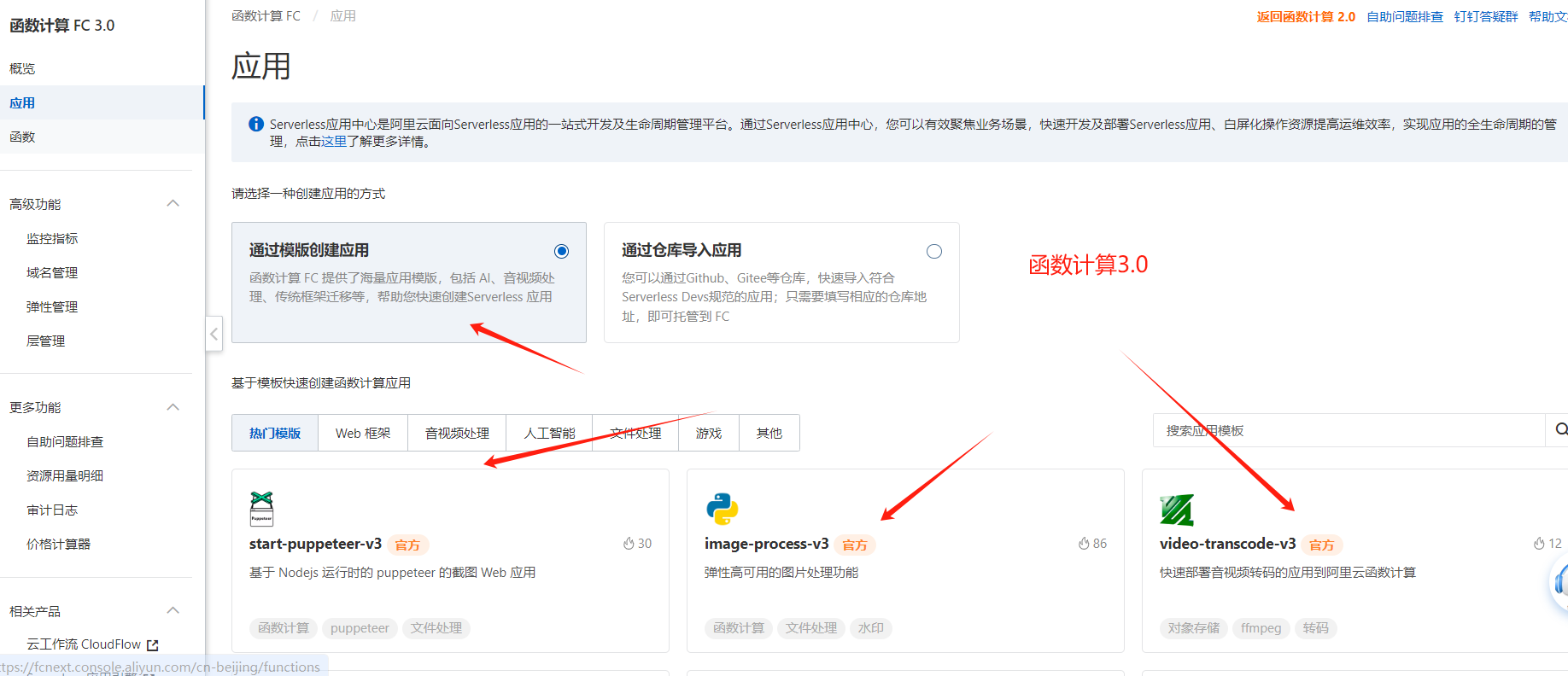Click the info icon in the Serverless banner
The height and width of the screenshot is (676, 1568).
pos(255,124)
